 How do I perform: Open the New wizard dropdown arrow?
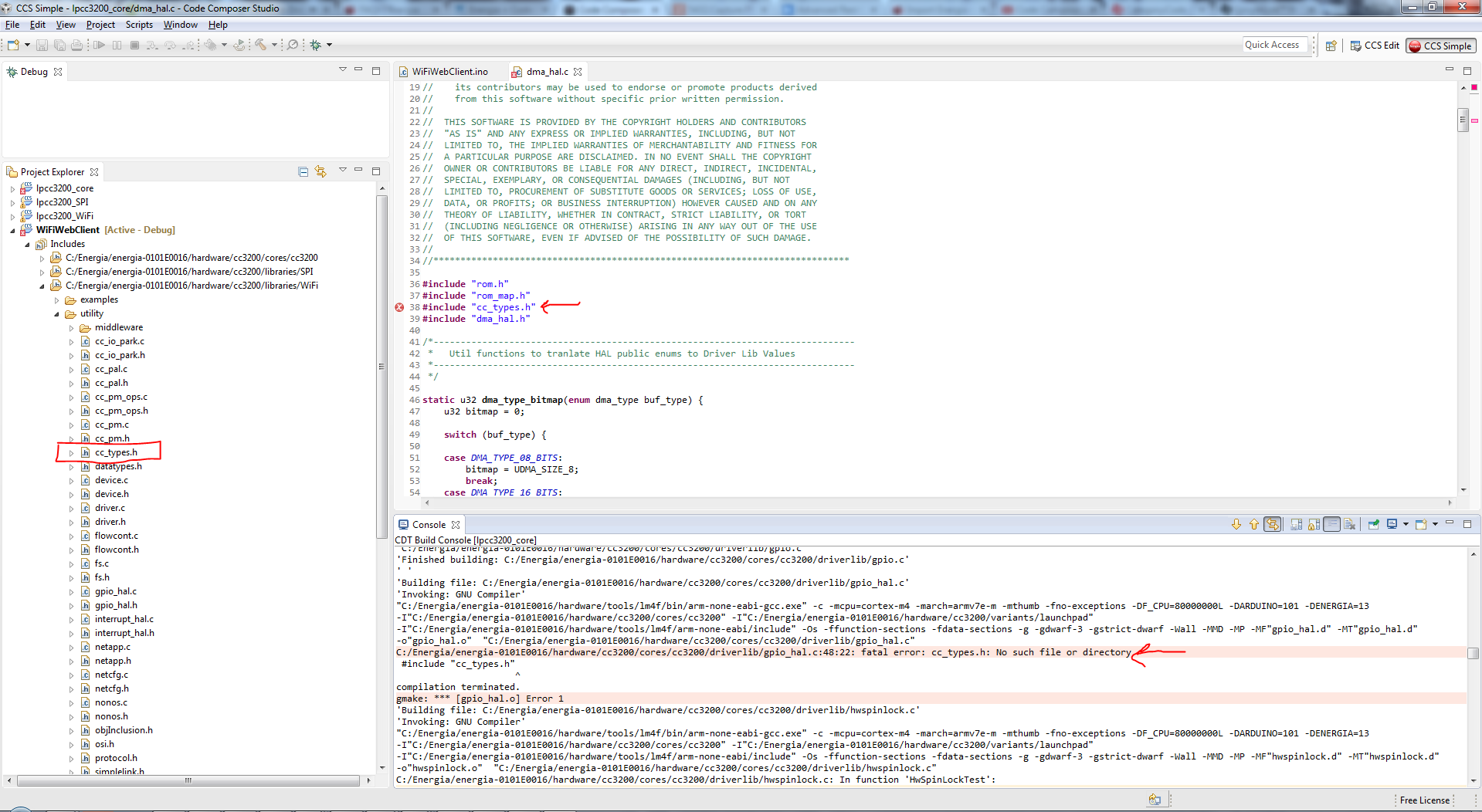tap(27, 45)
